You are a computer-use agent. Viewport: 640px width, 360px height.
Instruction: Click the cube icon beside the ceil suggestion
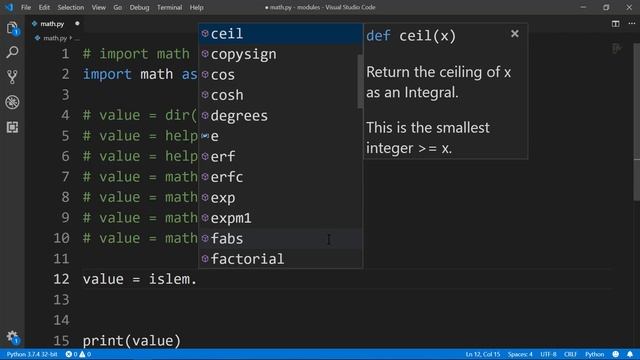pyautogui.click(x=205, y=33)
